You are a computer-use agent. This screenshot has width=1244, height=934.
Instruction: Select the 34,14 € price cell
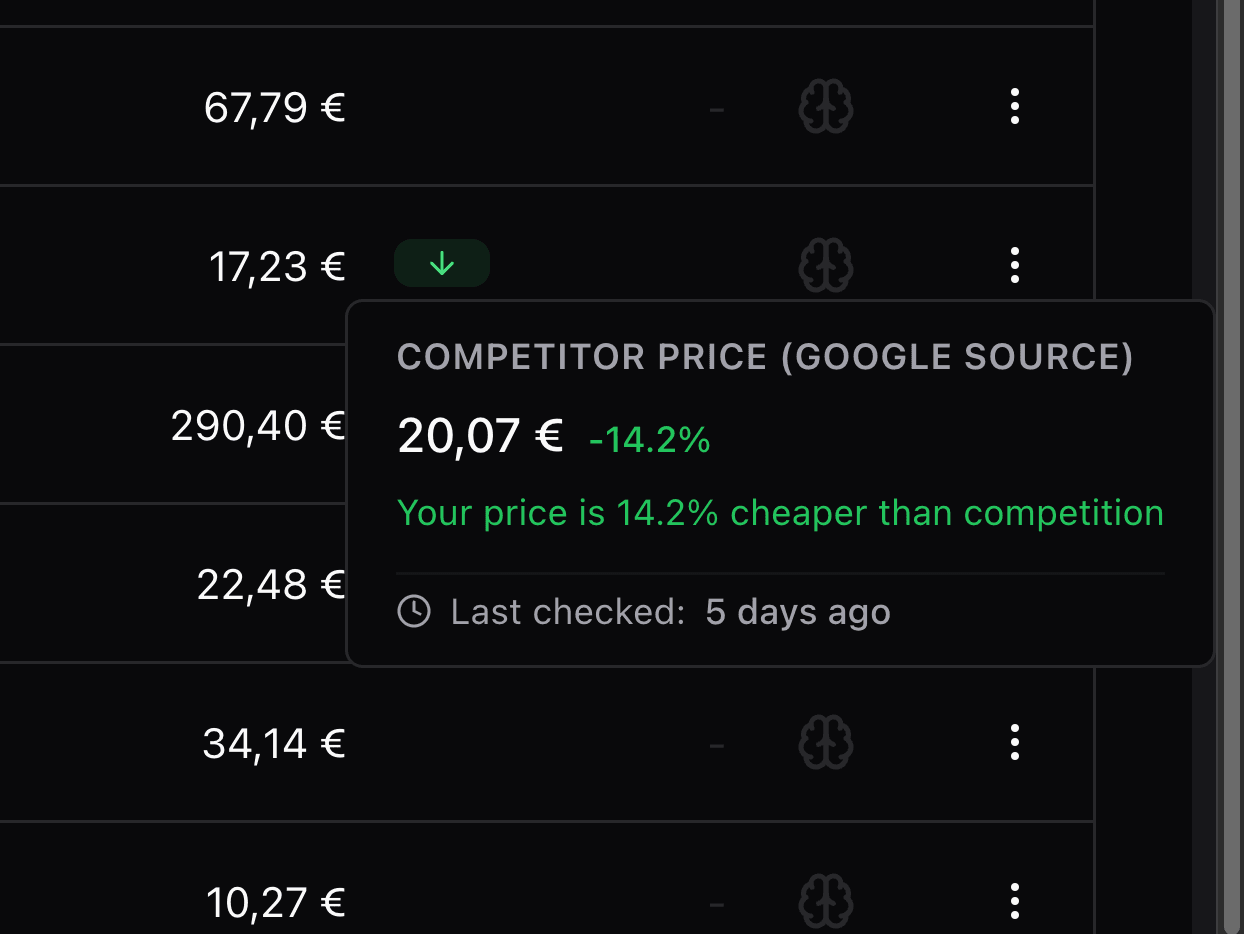[x=274, y=743]
